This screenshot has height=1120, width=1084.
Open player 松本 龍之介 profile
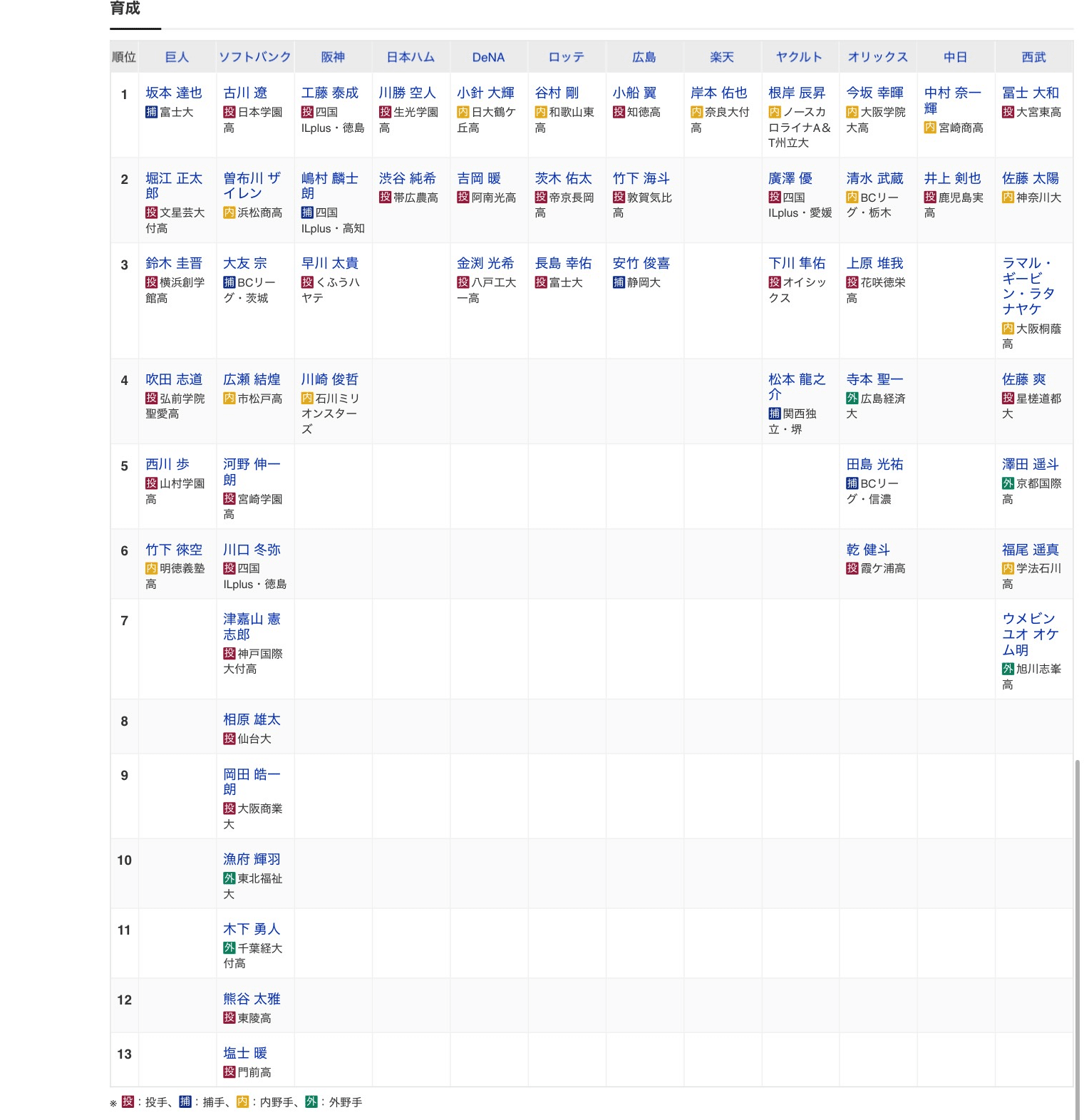pyautogui.click(x=797, y=386)
